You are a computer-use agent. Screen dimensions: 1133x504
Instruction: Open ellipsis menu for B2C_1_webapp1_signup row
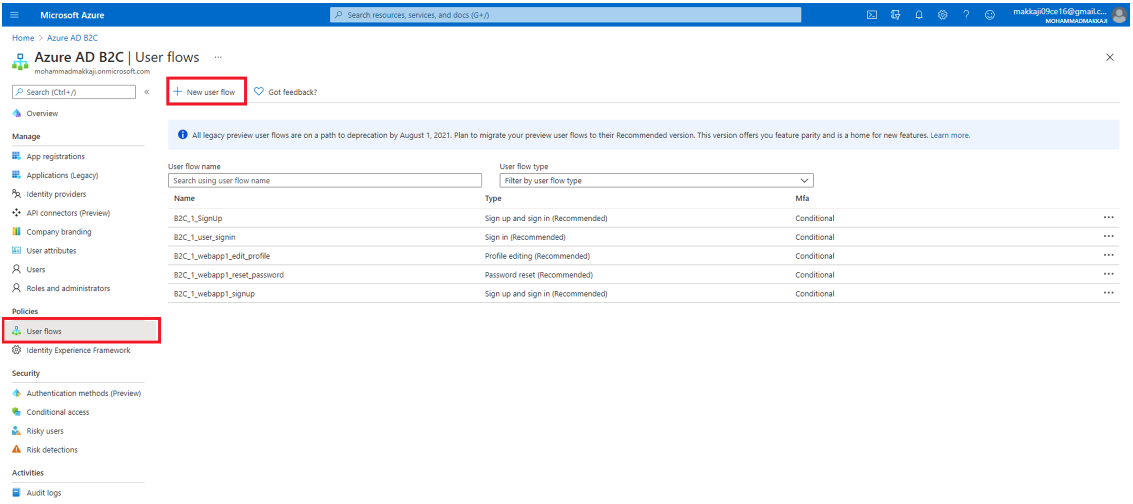coord(1108,293)
